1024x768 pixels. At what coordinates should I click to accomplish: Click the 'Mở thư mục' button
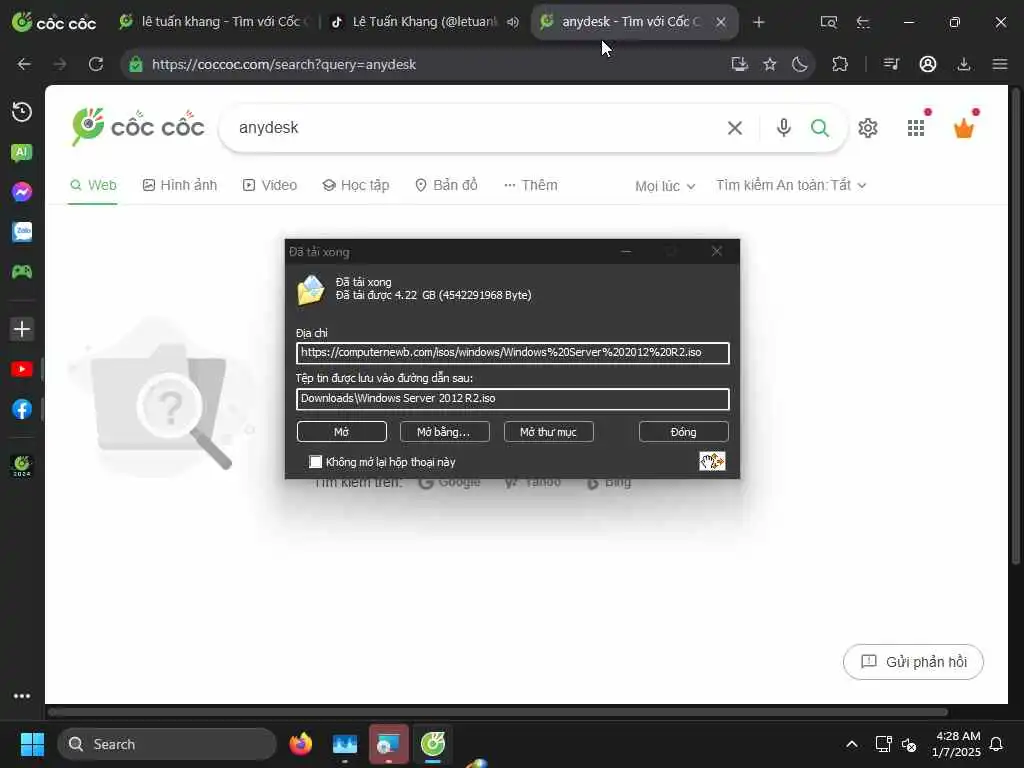tap(549, 432)
